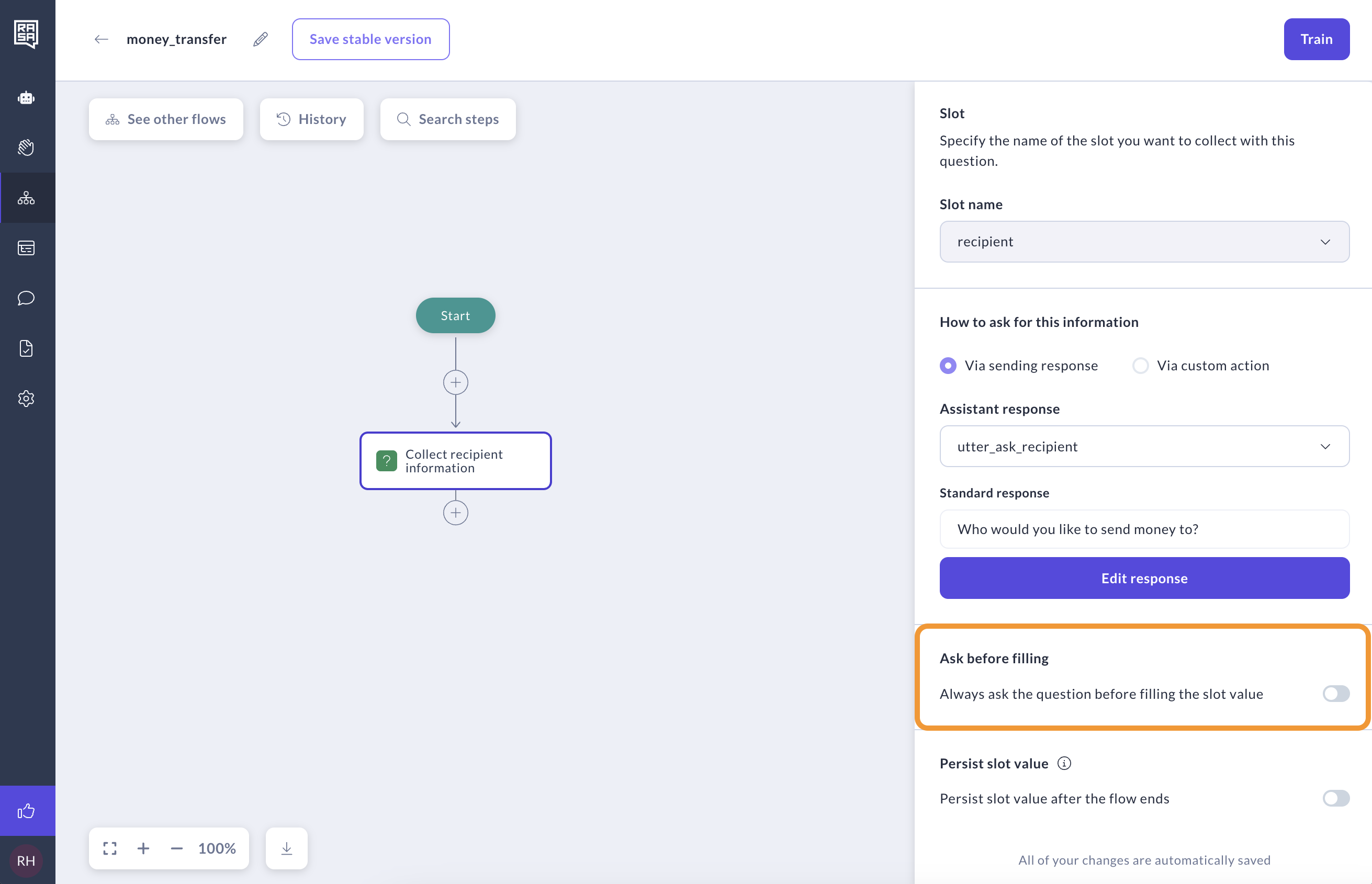Viewport: 1372px width, 884px height.
Task: Click the download flow icon
Action: coord(286,848)
